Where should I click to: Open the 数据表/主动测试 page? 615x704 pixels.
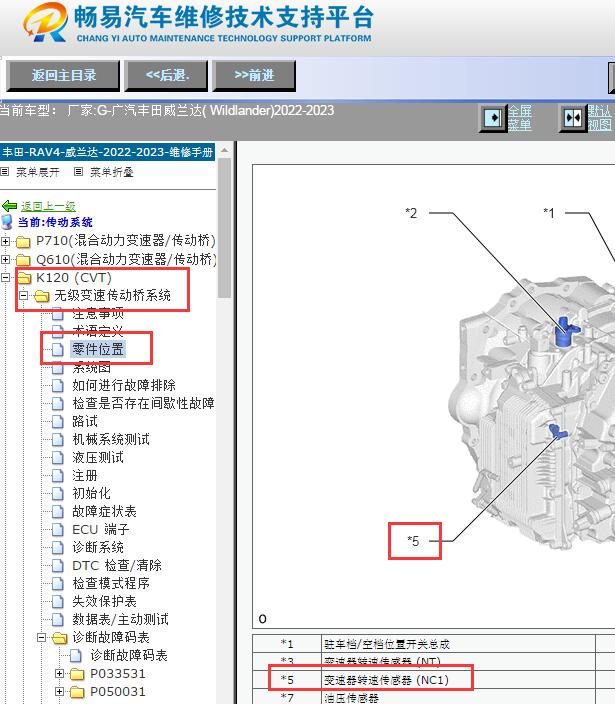point(120,619)
